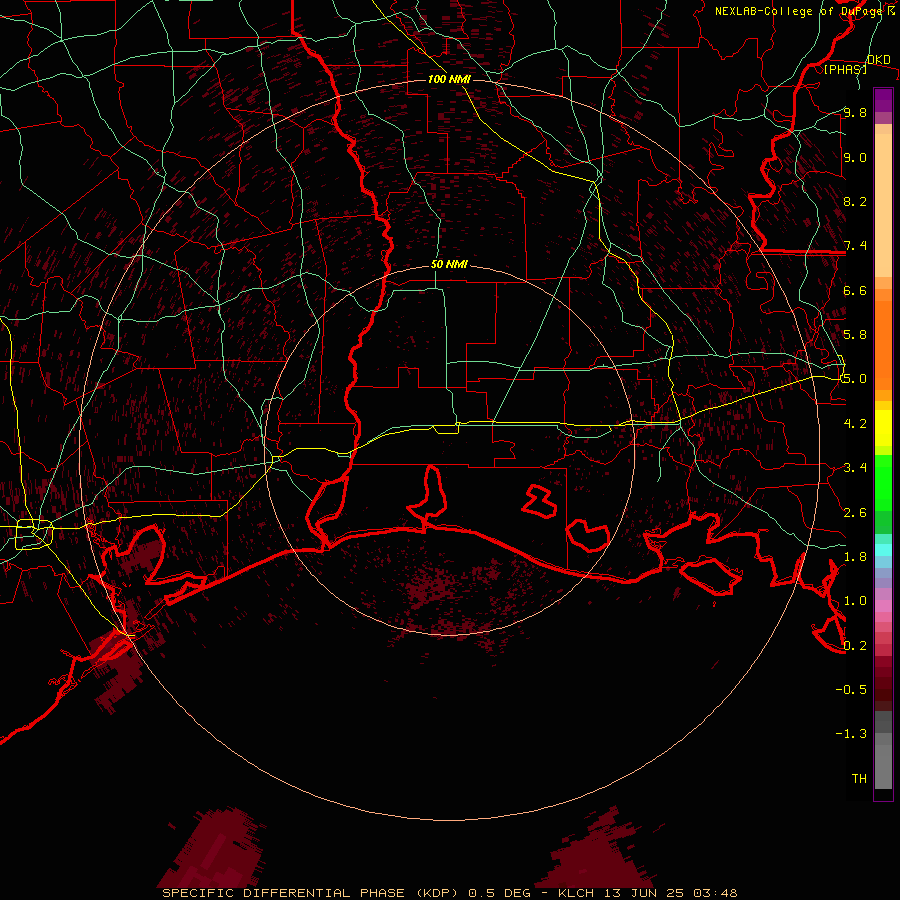
Task: Click the 9.0 value on color scale
Action: coord(855,157)
